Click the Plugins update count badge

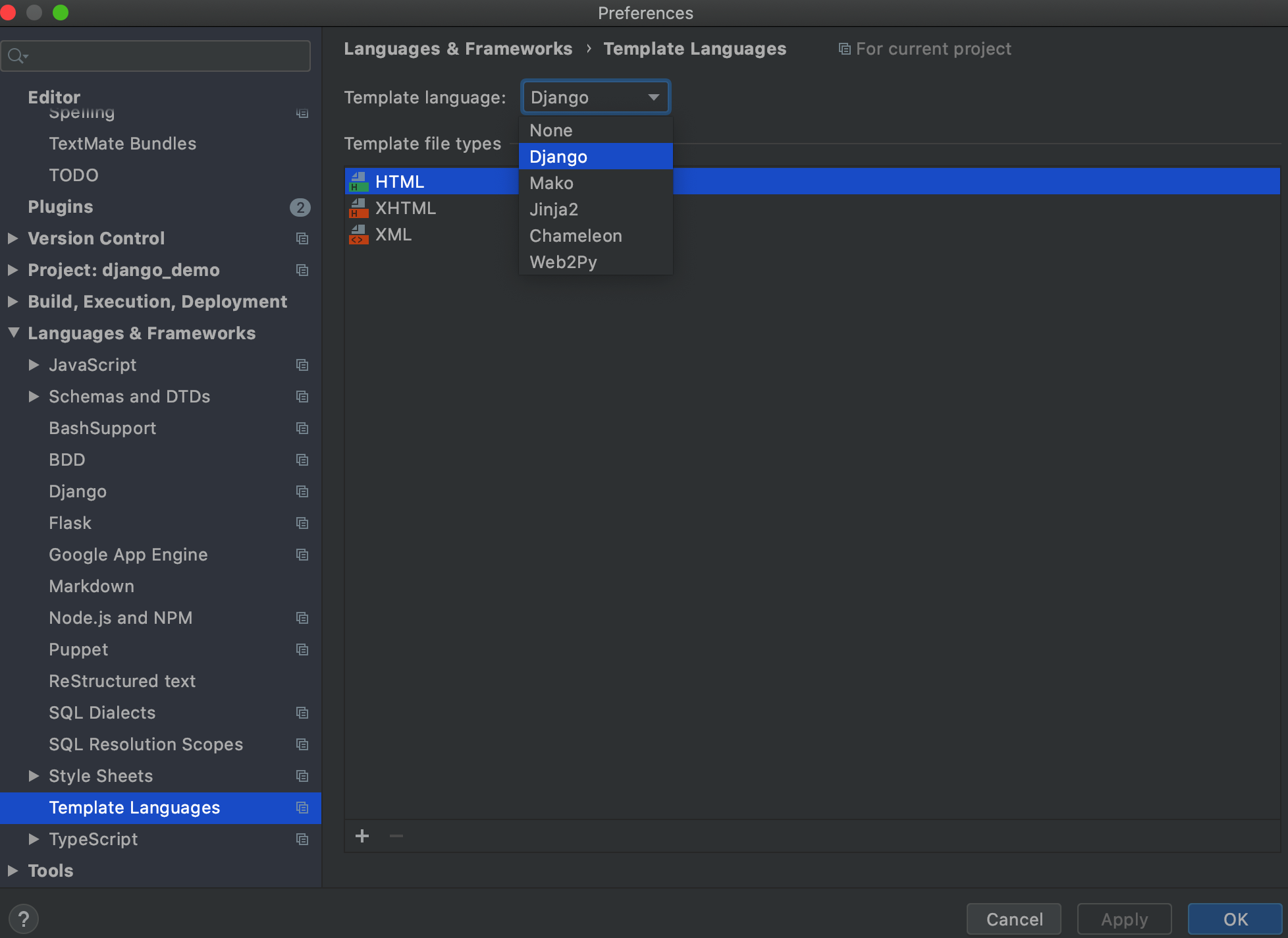(300, 207)
